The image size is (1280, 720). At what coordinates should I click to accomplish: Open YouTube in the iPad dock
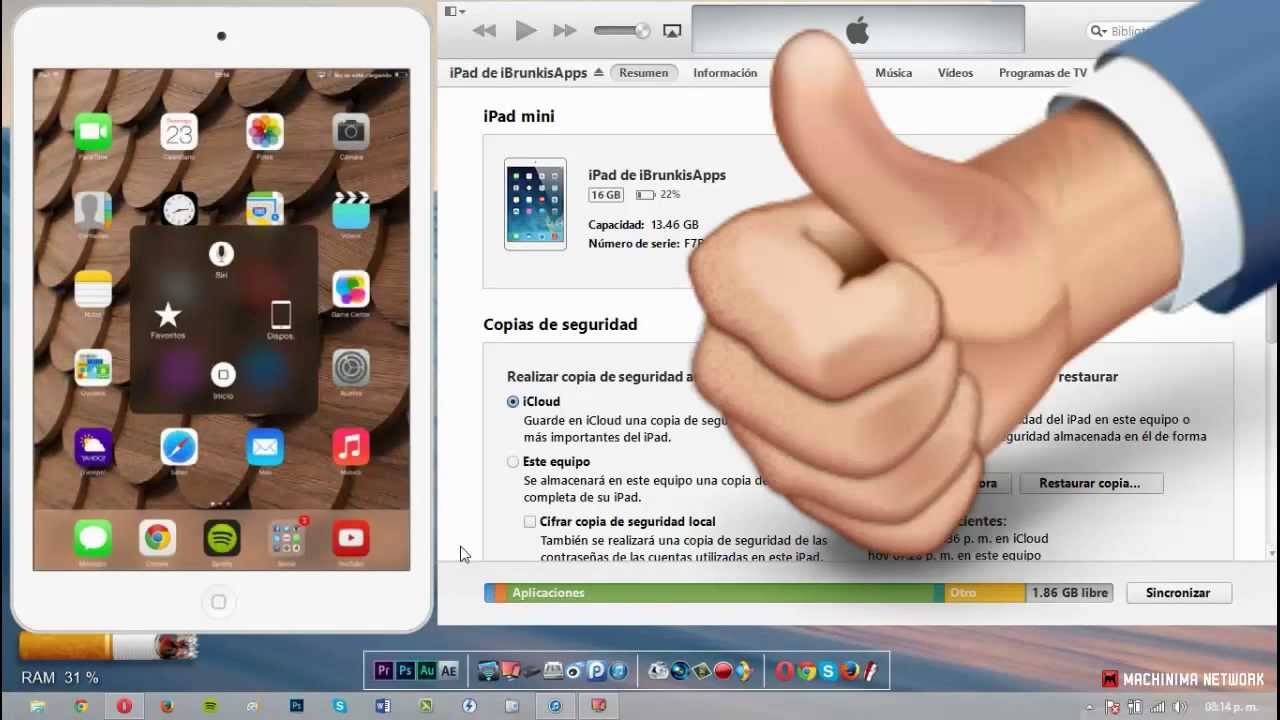[351, 538]
